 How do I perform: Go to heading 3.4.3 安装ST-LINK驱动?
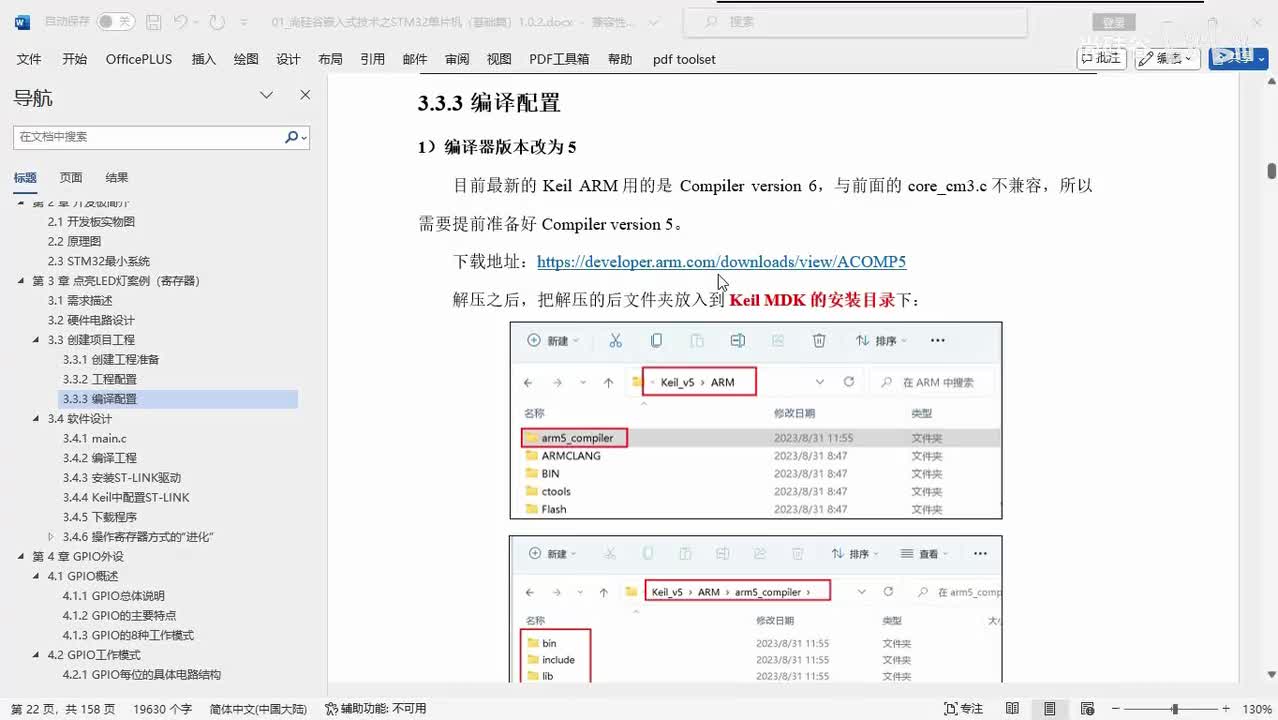click(x=122, y=478)
